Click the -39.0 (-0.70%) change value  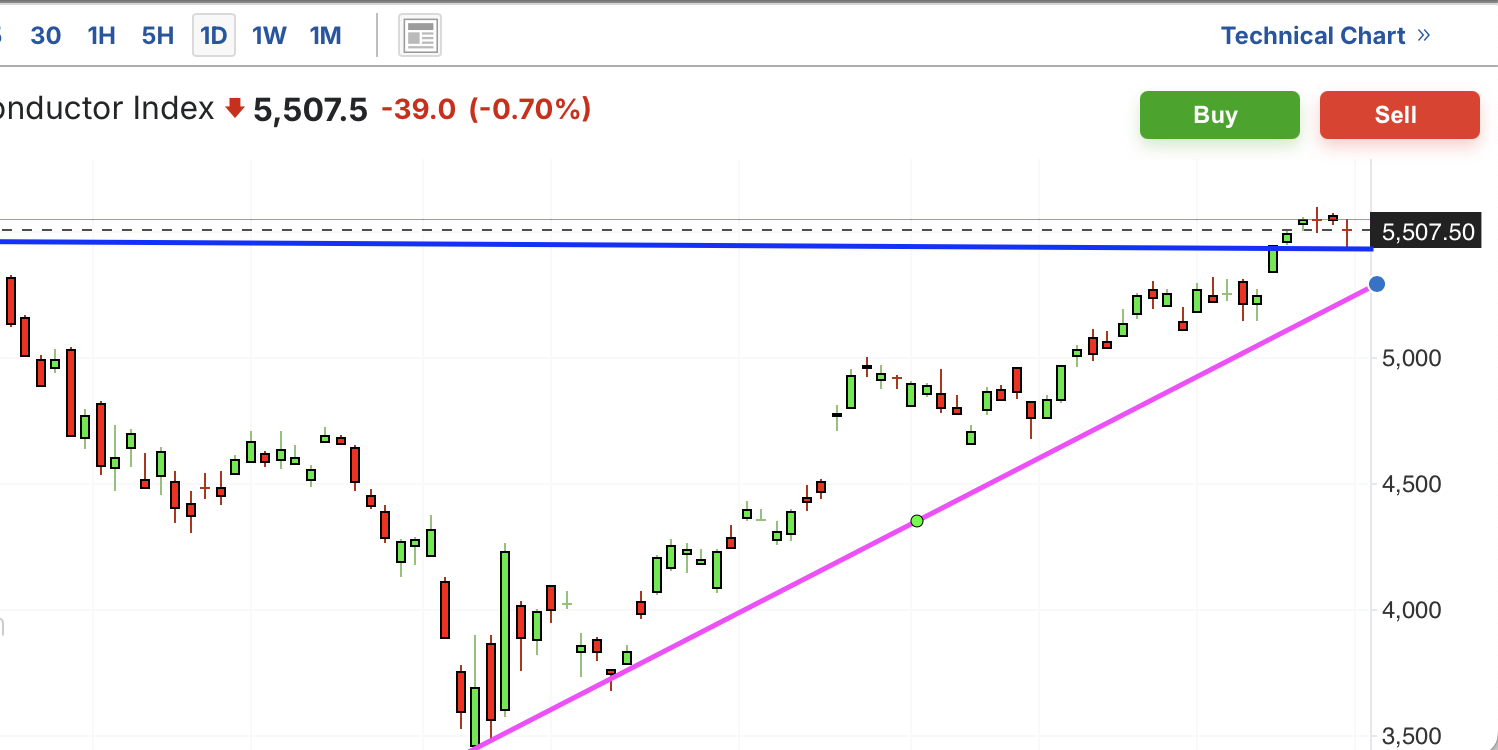pos(486,109)
